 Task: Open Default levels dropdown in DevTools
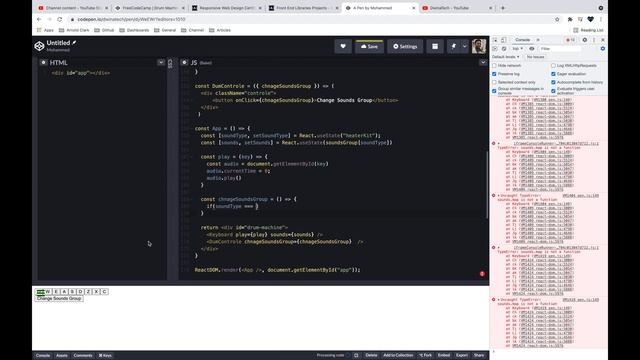[506, 57]
